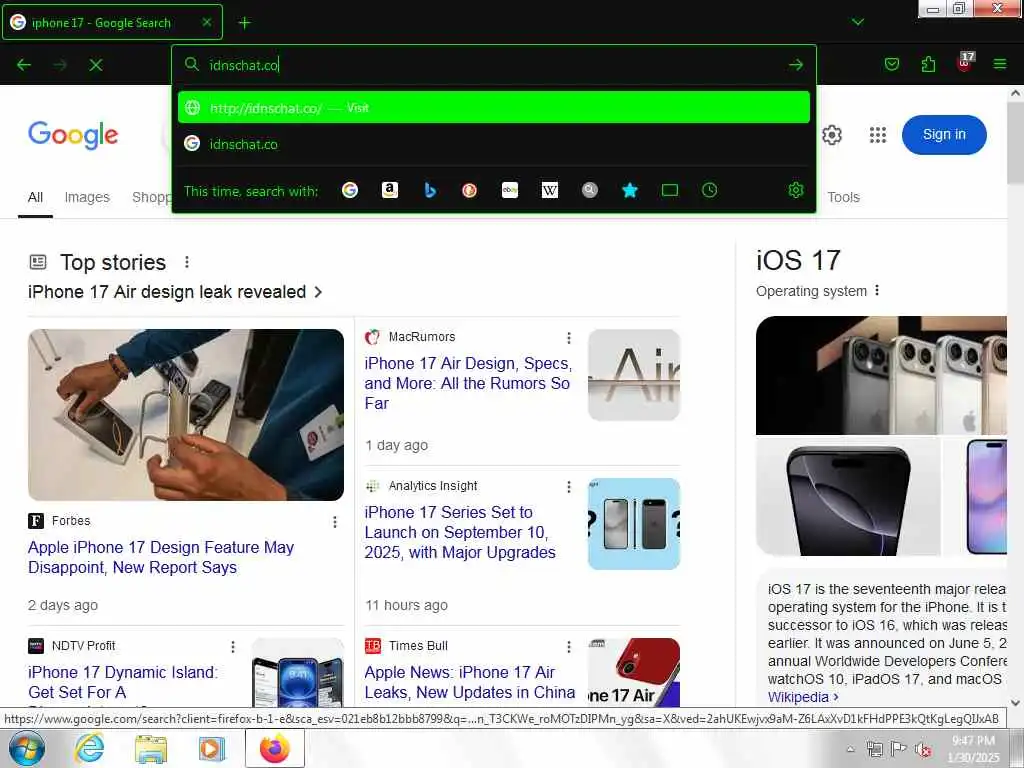
Task: Follow the Wikipedia link in iOS 17 panel
Action: (x=803, y=697)
